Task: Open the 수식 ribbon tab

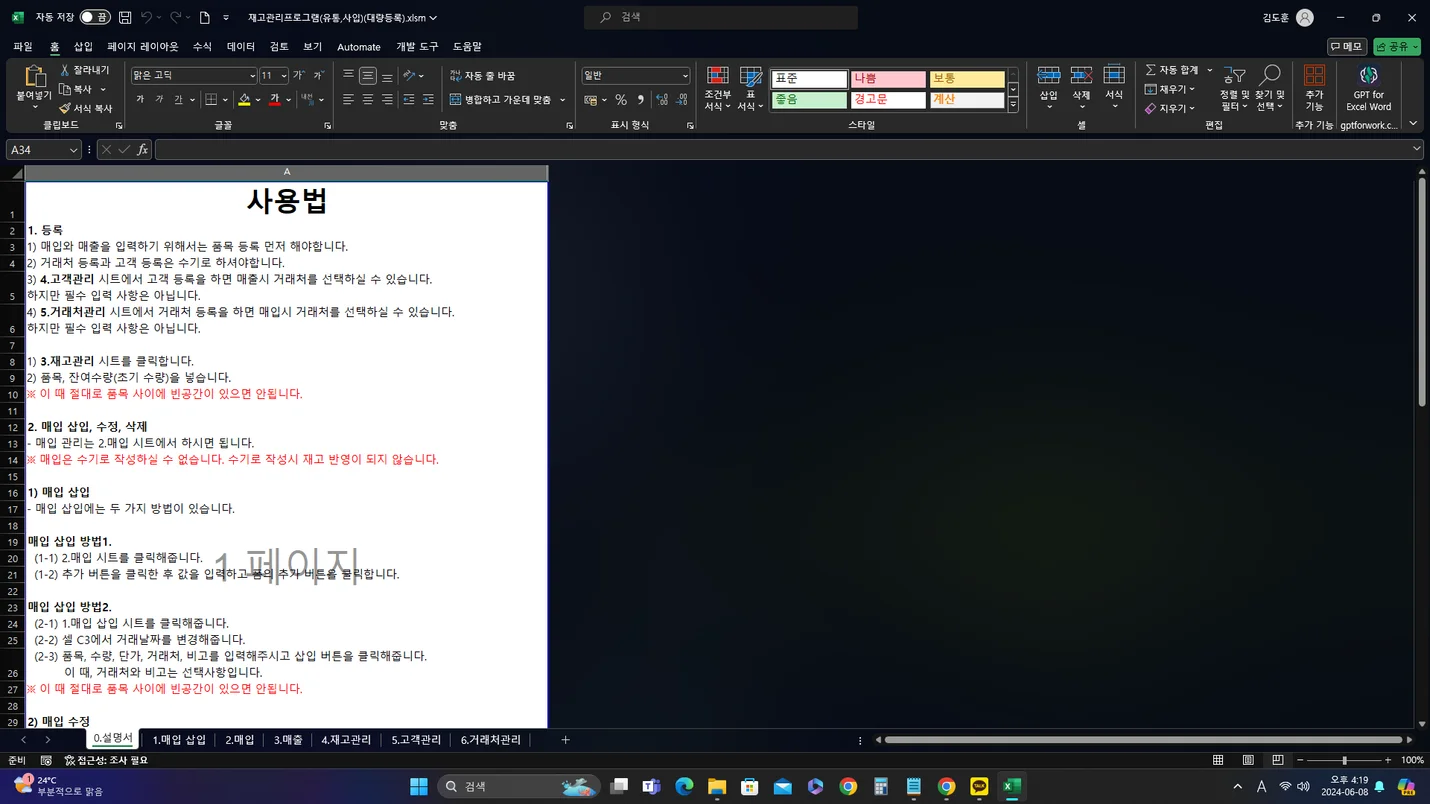Action: click(x=202, y=47)
